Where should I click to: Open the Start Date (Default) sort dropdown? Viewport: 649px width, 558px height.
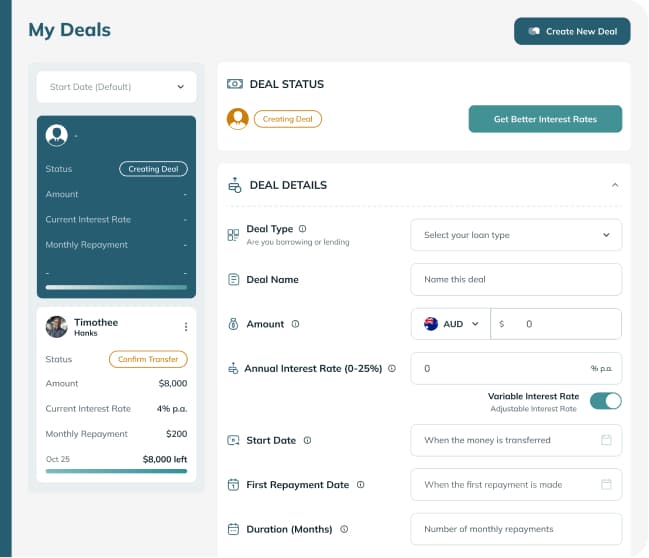coord(116,87)
